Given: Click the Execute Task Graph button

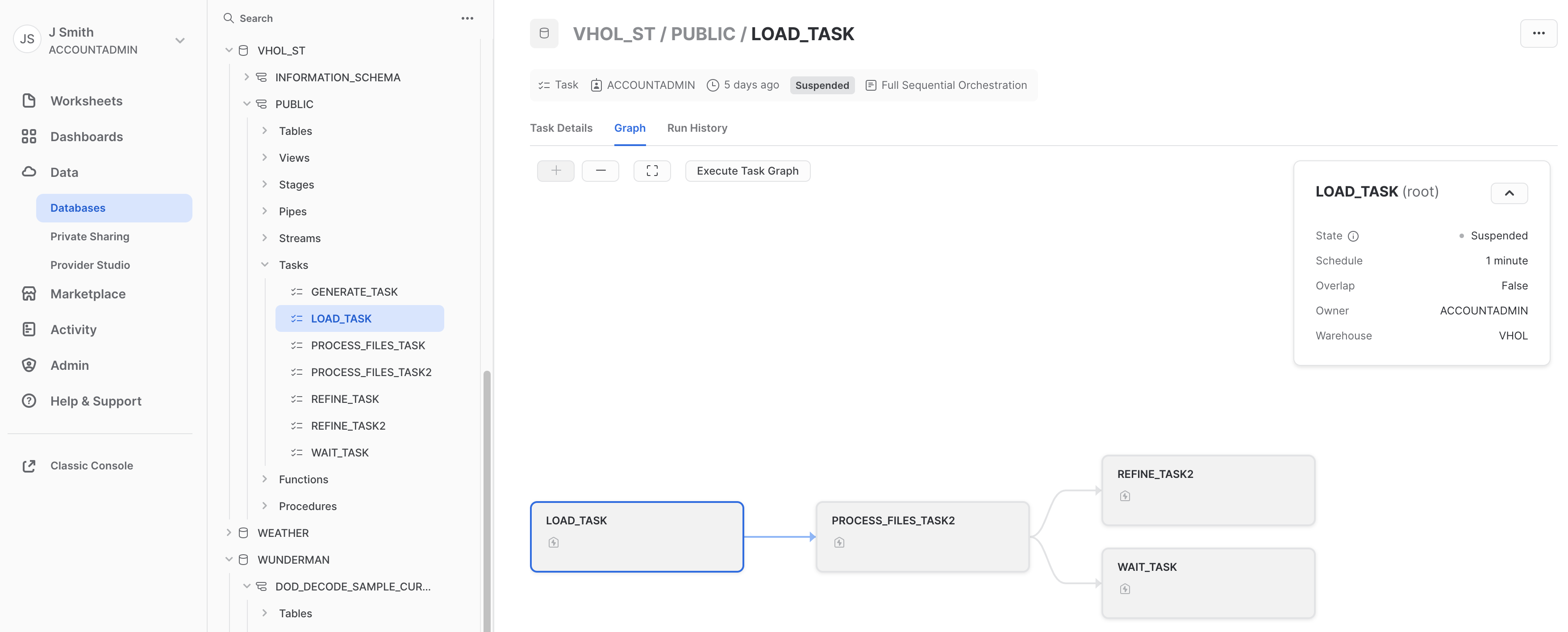Looking at the screenshot, I should [747, 171].
